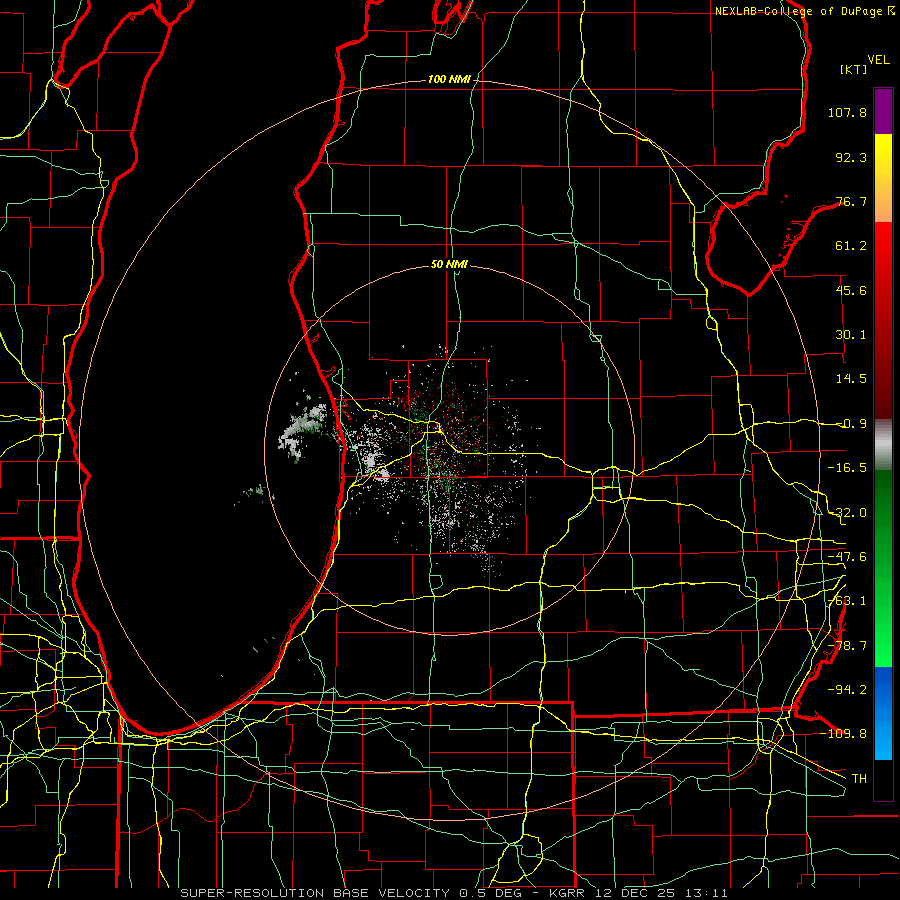The height and width of the screenshot is (900, 900).
Task: Click the 14.5 legend value
Action: [851, 379]
